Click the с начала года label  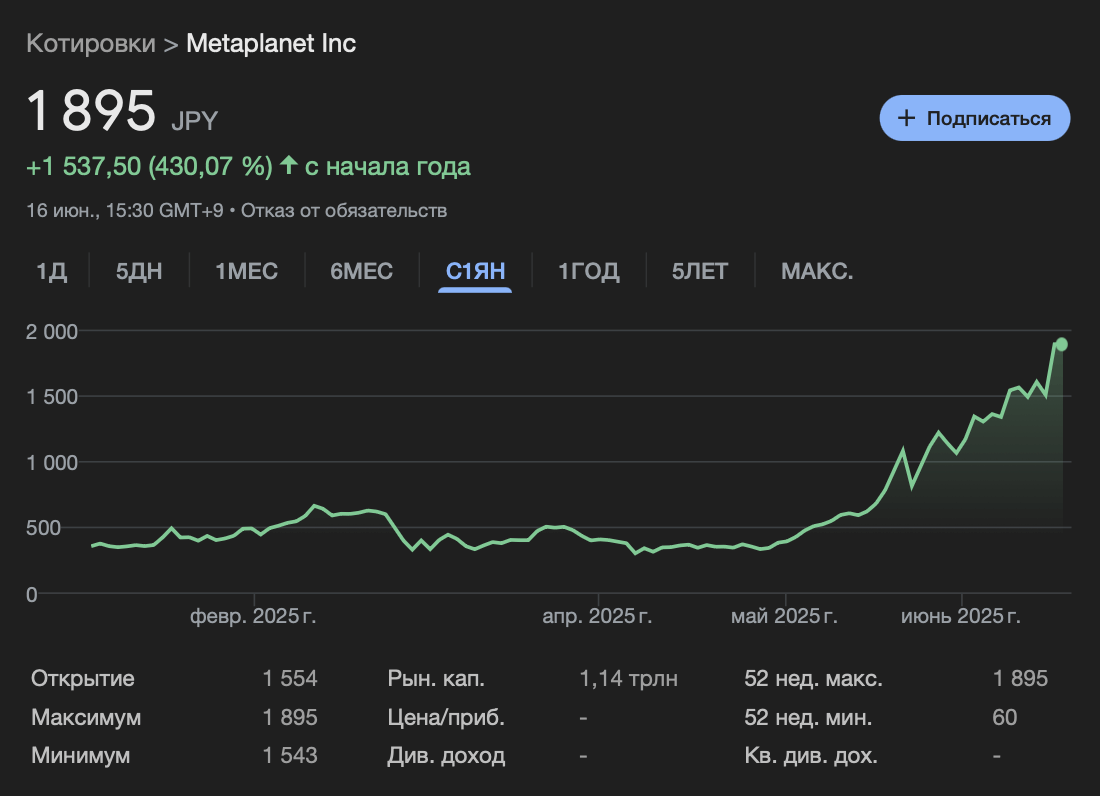388,166
